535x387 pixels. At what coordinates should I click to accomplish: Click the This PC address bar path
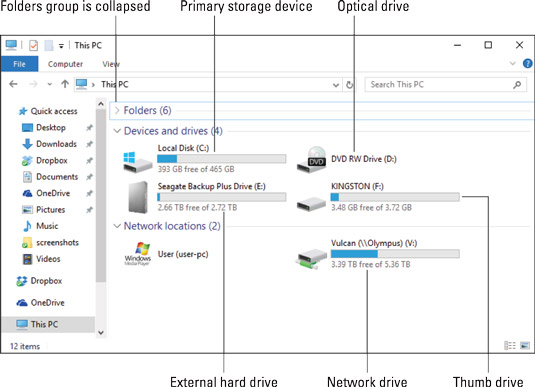[115, 85]
